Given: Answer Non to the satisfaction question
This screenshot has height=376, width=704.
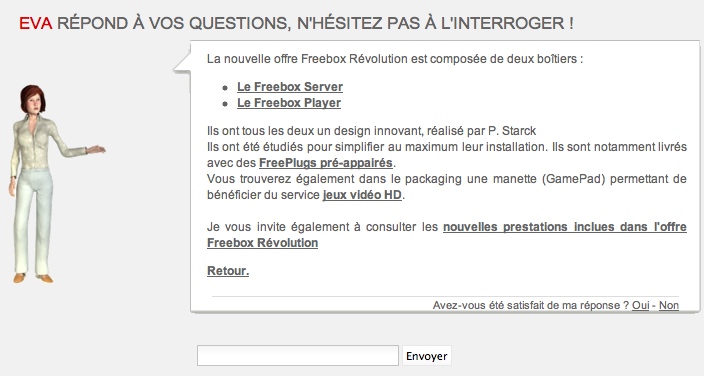Looking at the screenshot, I should (669, 305).
